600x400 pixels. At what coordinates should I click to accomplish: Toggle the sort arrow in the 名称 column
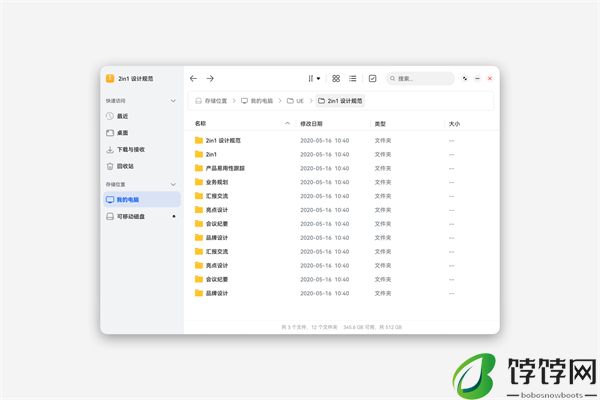click(x=287, y=124)
